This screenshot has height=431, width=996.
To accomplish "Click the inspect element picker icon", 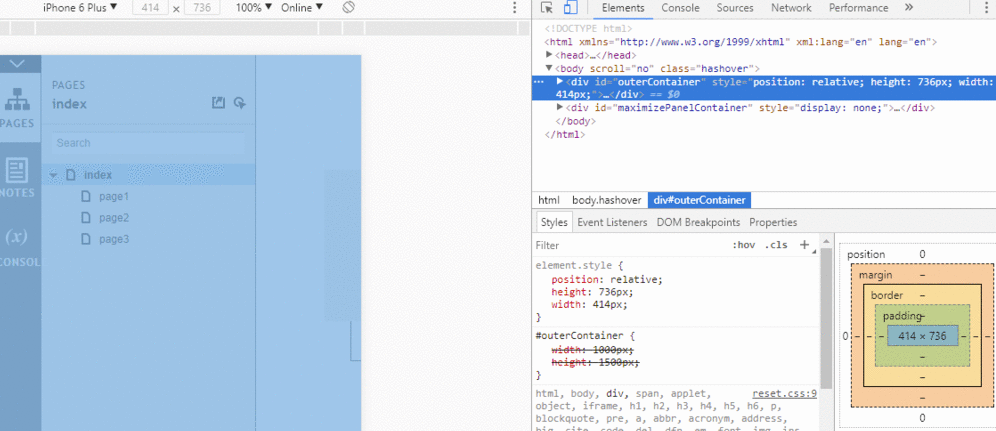I will tap(546, 8).
